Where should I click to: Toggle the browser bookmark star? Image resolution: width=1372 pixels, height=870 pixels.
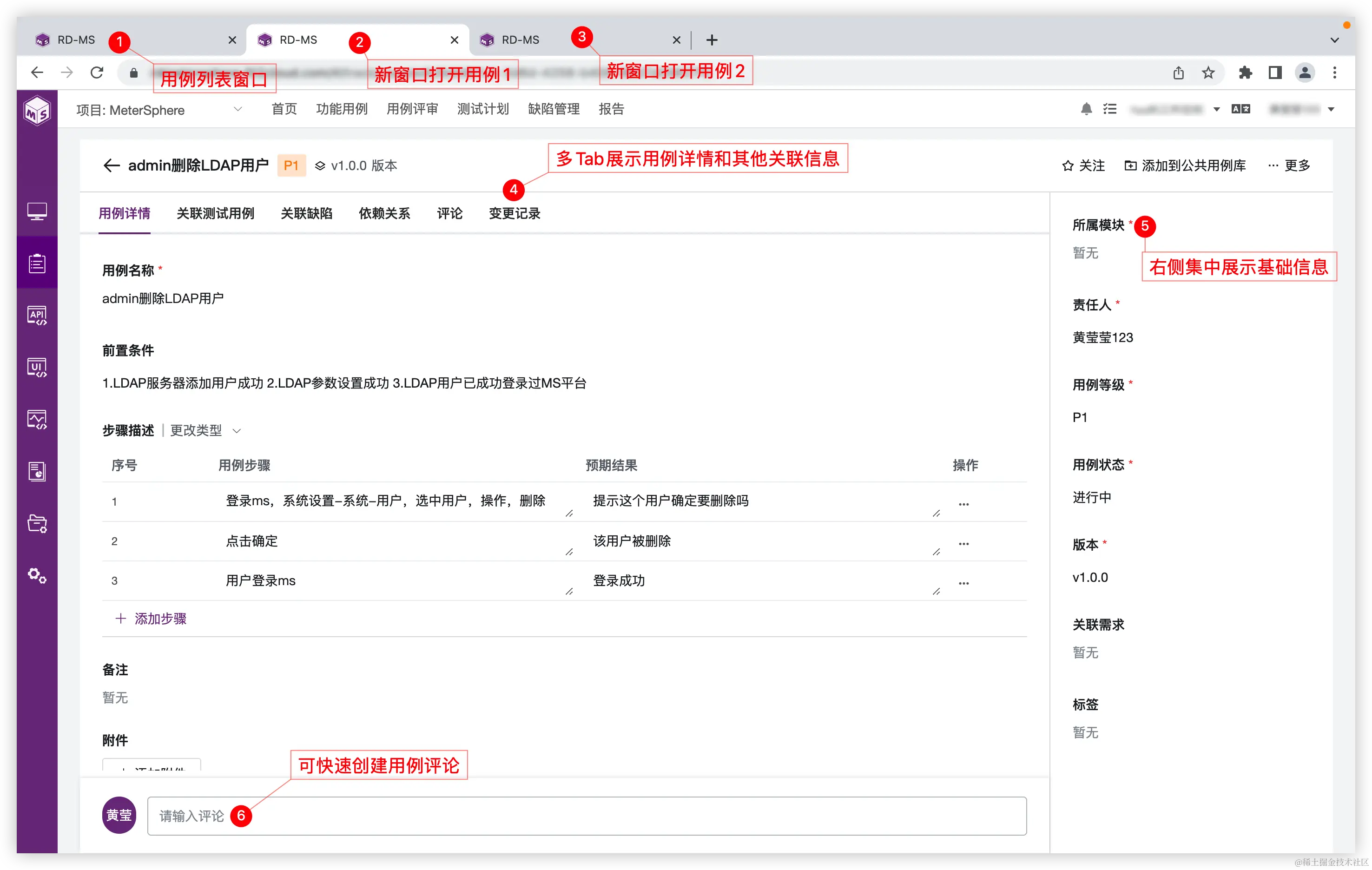1208,72
